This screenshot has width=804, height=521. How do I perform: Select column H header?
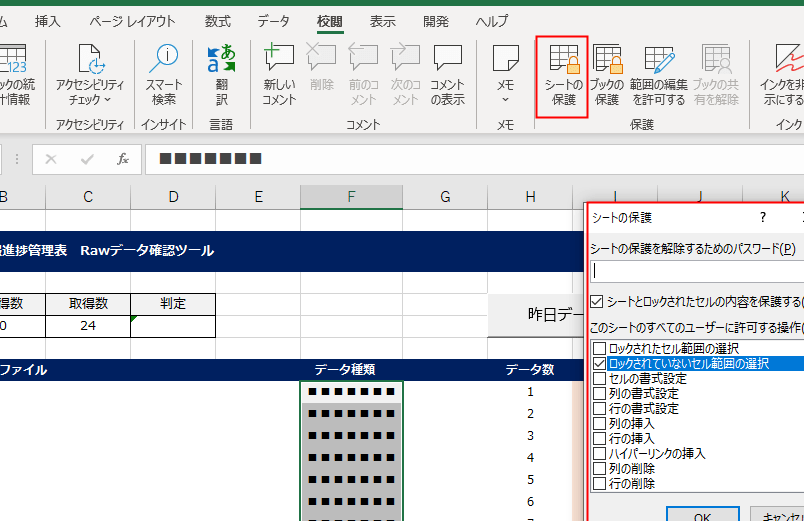tap(530, 197)
